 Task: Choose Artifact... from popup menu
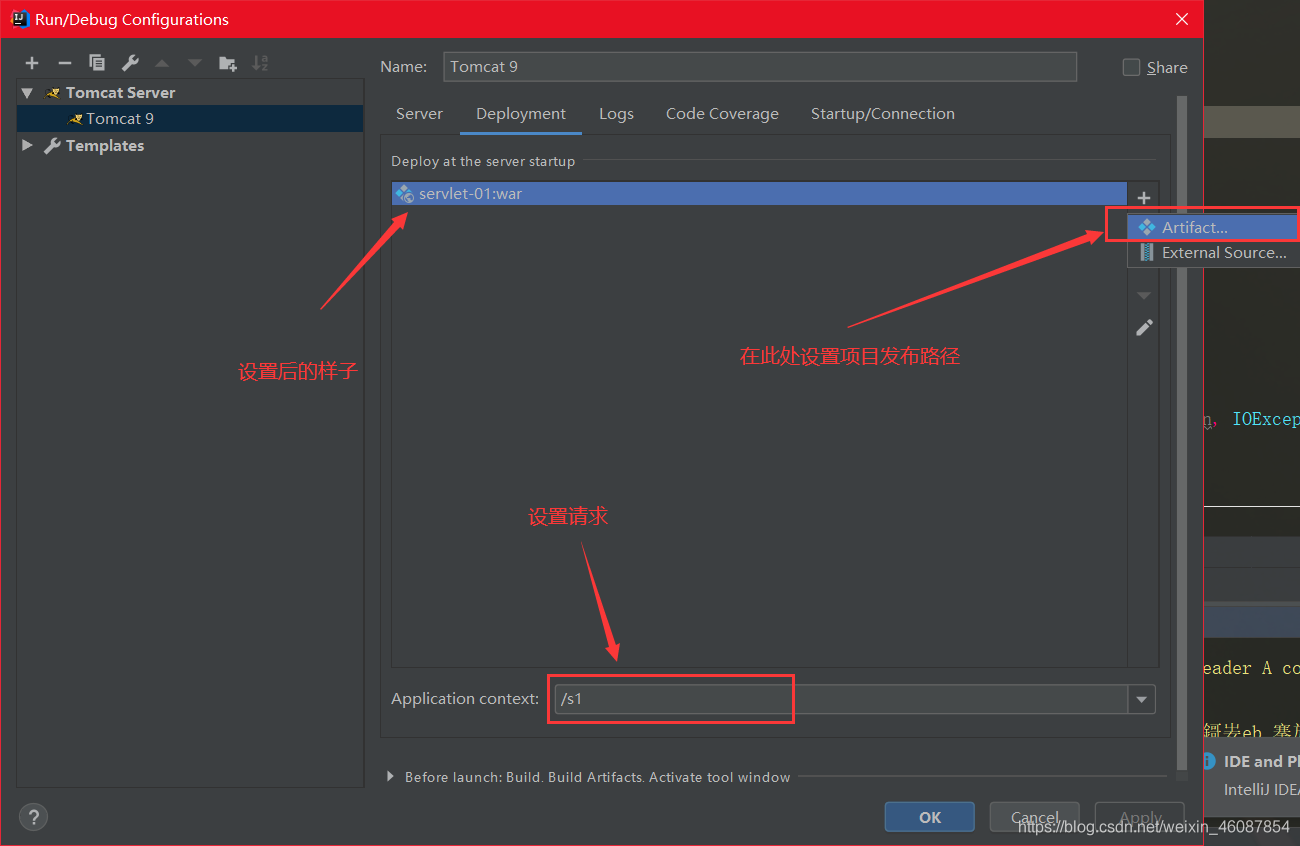[x=1213, y=228]
